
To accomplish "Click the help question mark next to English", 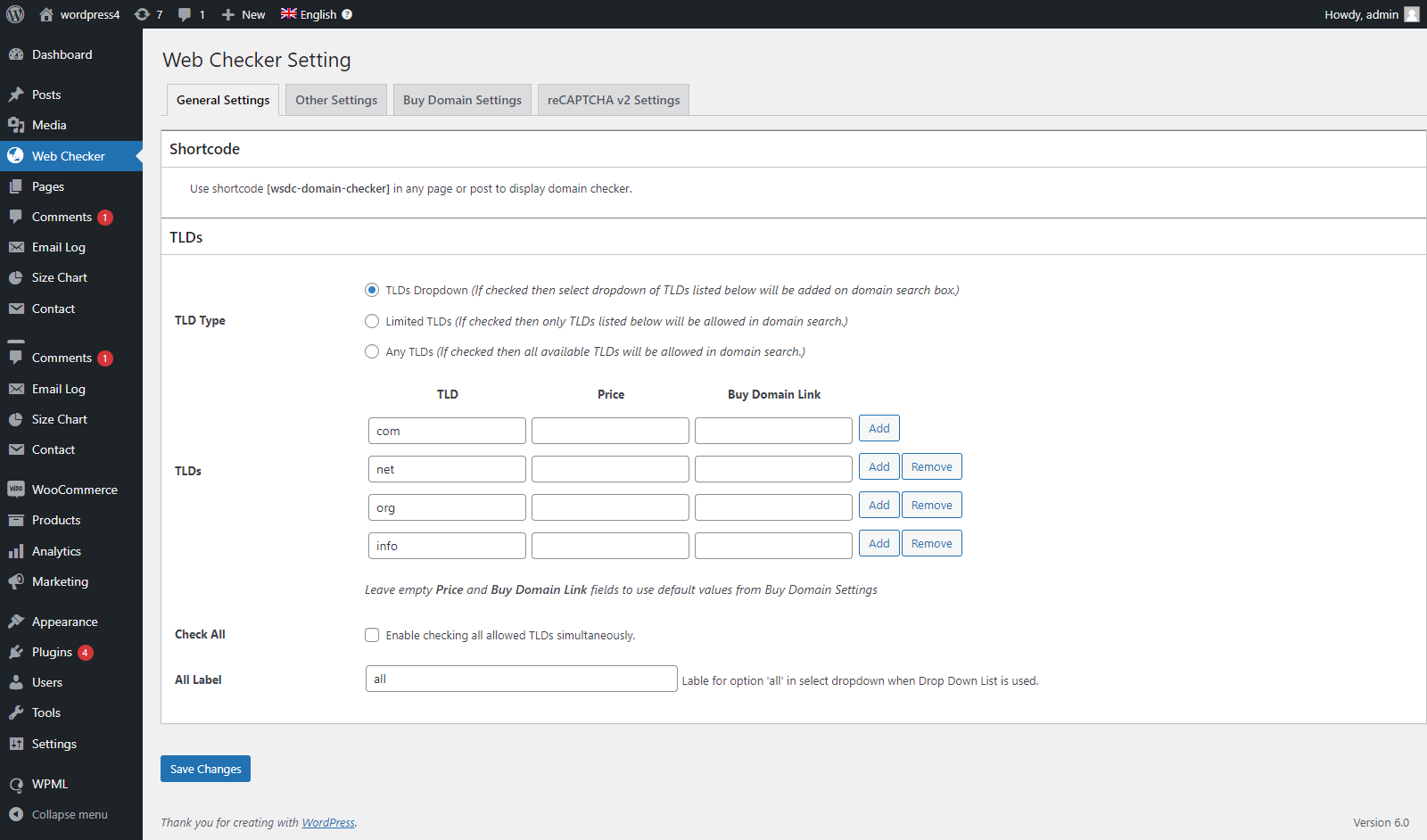I will coord(347,14).
